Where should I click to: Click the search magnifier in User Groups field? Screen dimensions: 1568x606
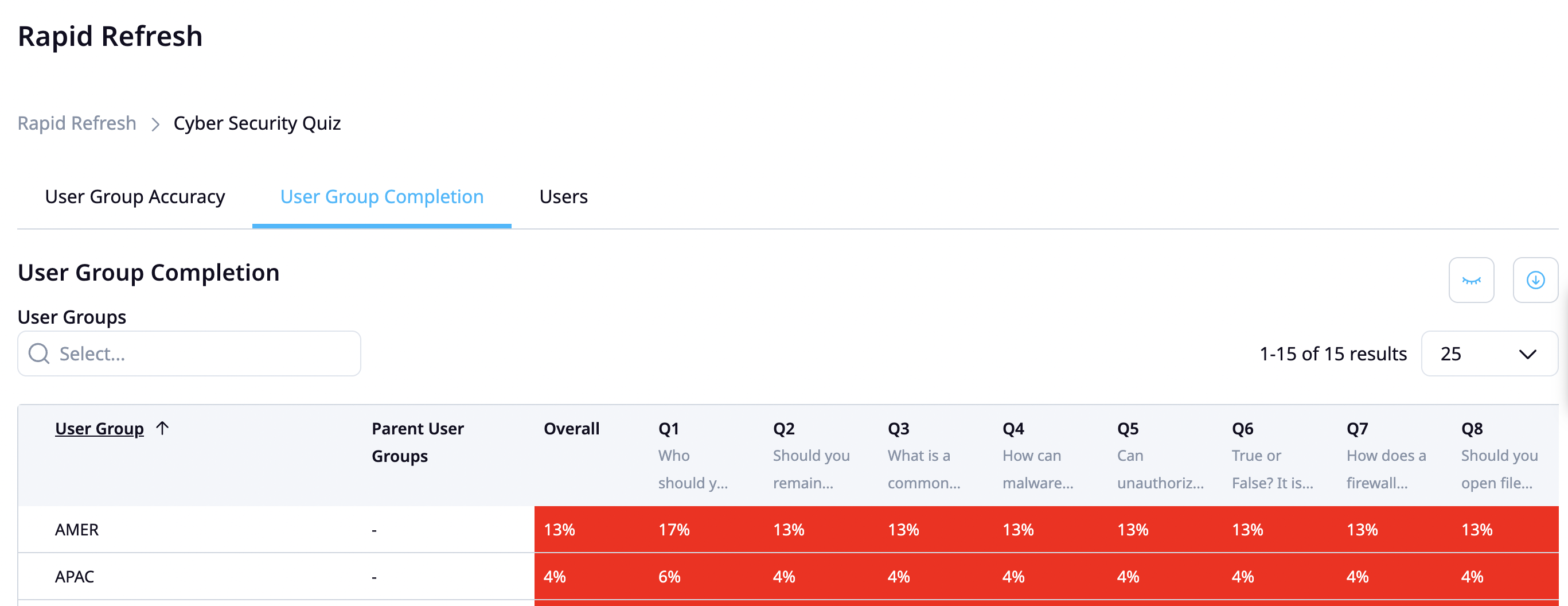click(39, 353)
